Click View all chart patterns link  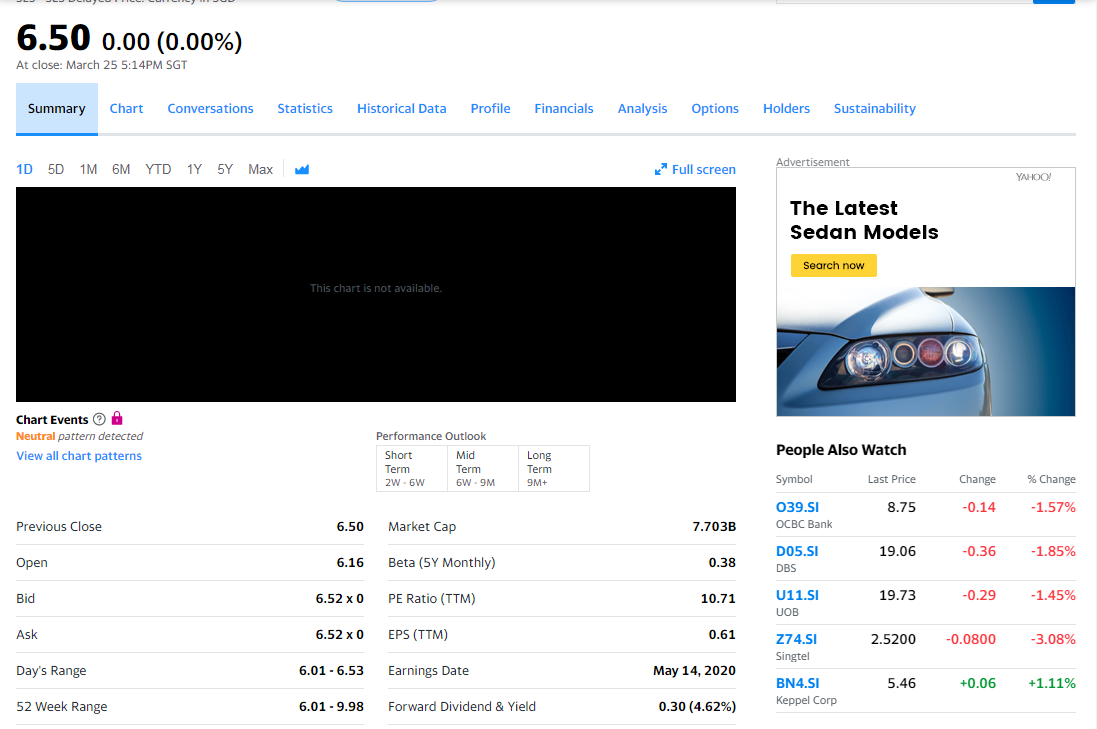(x=79, y=455)
